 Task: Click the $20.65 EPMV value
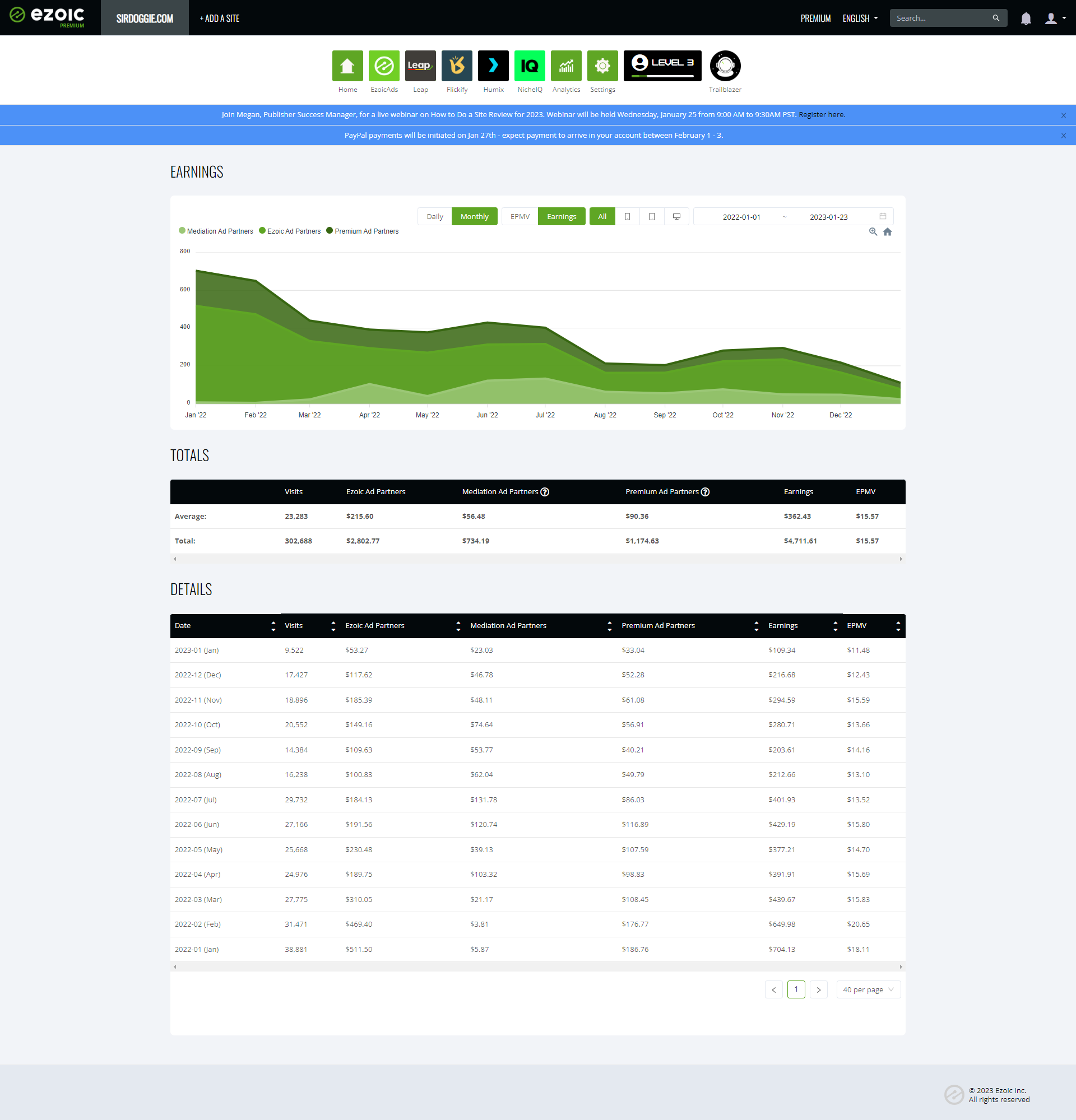[x=859, y=924]
